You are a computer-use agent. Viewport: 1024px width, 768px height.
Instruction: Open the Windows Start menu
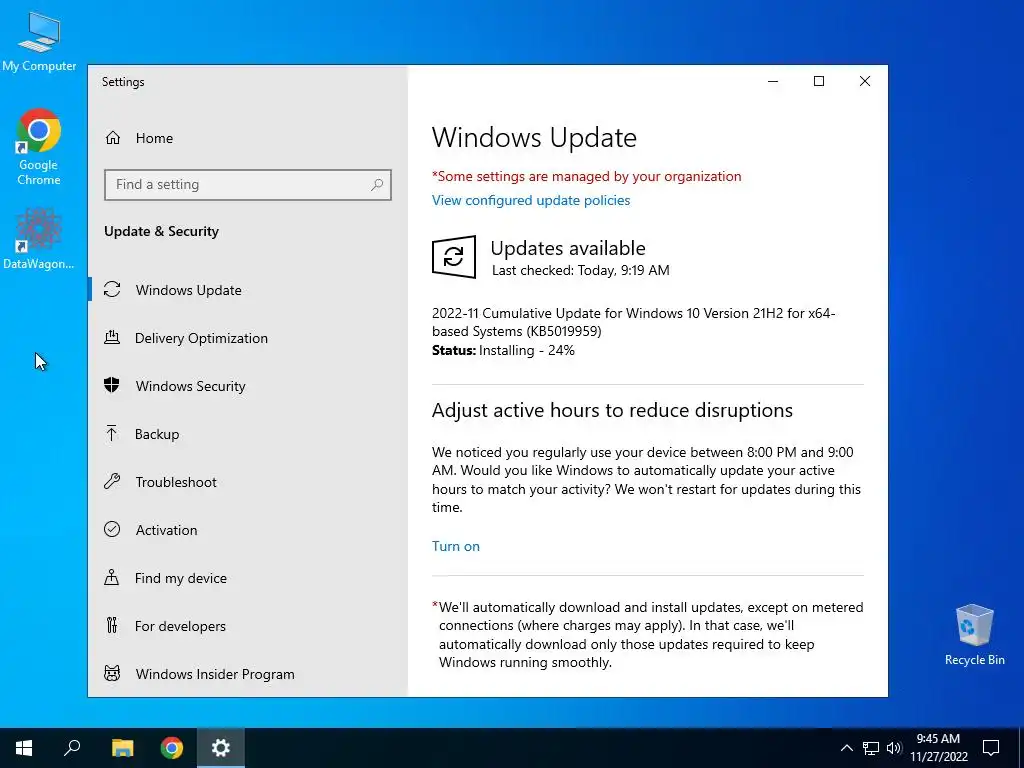[x=24, y=748]
